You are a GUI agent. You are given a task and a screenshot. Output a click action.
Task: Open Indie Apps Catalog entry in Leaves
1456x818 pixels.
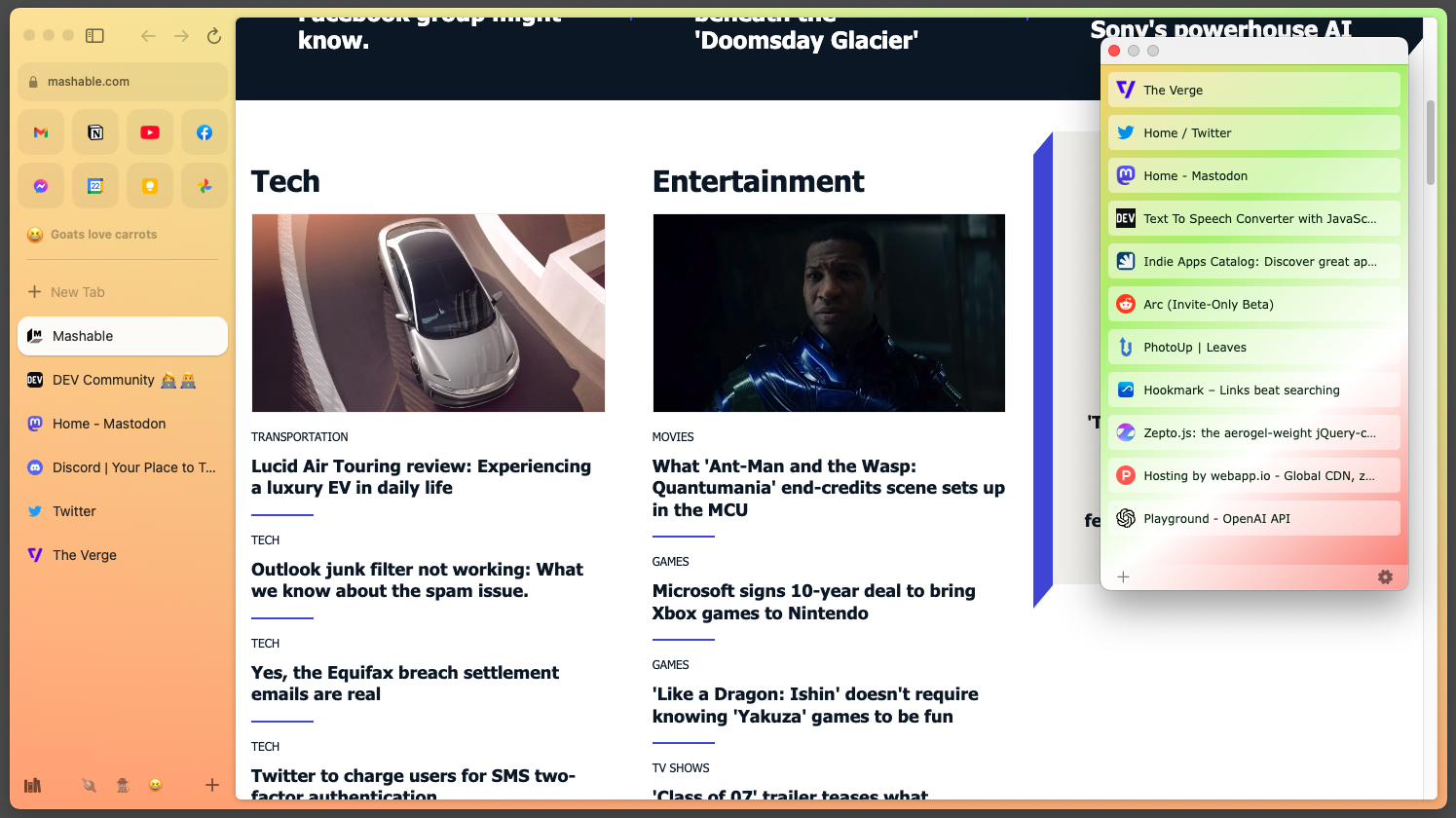(x=1254, y=262)
